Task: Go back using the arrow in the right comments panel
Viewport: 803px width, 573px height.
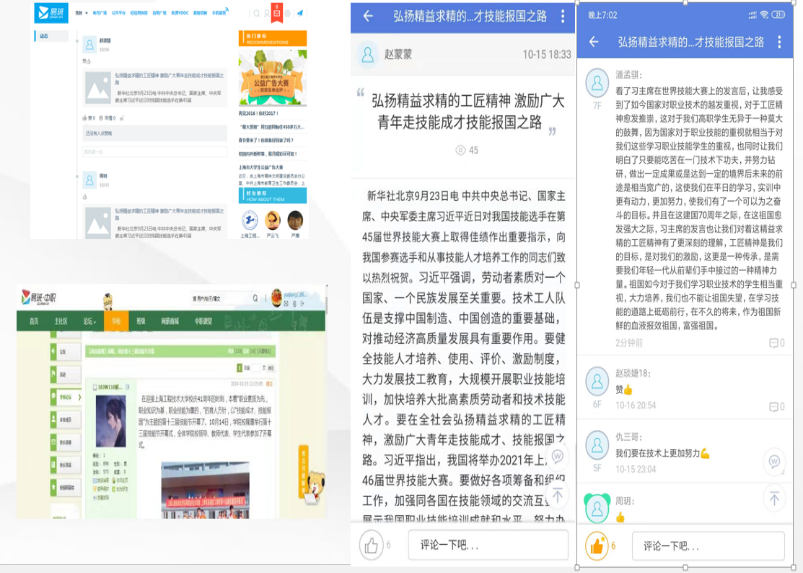Action: point(594,42)
